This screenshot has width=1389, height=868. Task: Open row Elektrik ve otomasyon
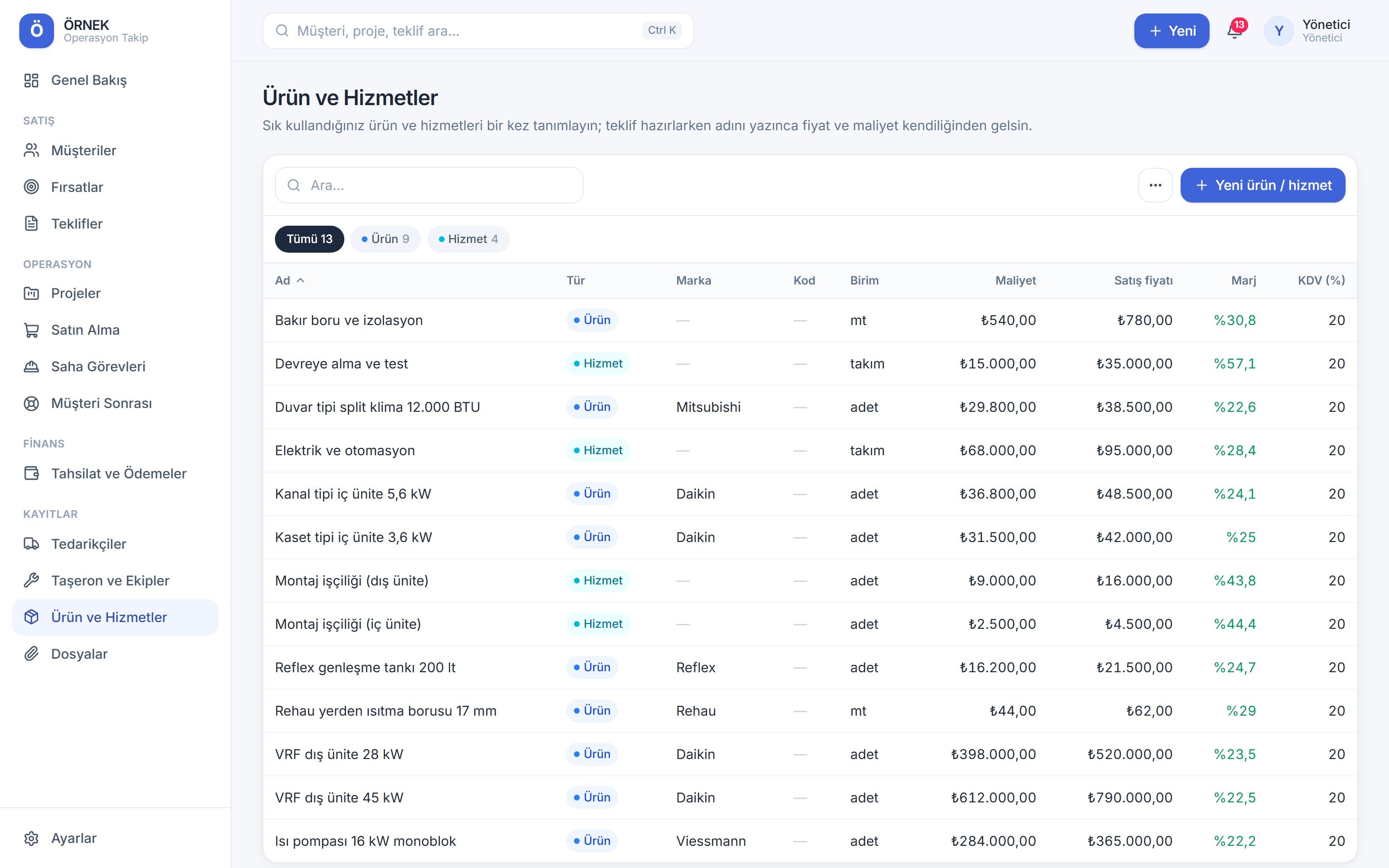(810, 451)
